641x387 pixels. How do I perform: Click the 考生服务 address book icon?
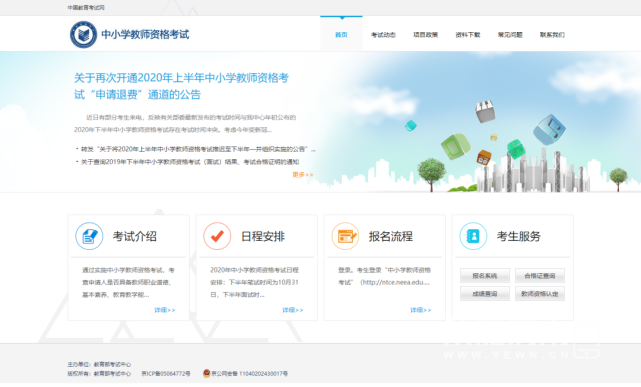point(473,236)
